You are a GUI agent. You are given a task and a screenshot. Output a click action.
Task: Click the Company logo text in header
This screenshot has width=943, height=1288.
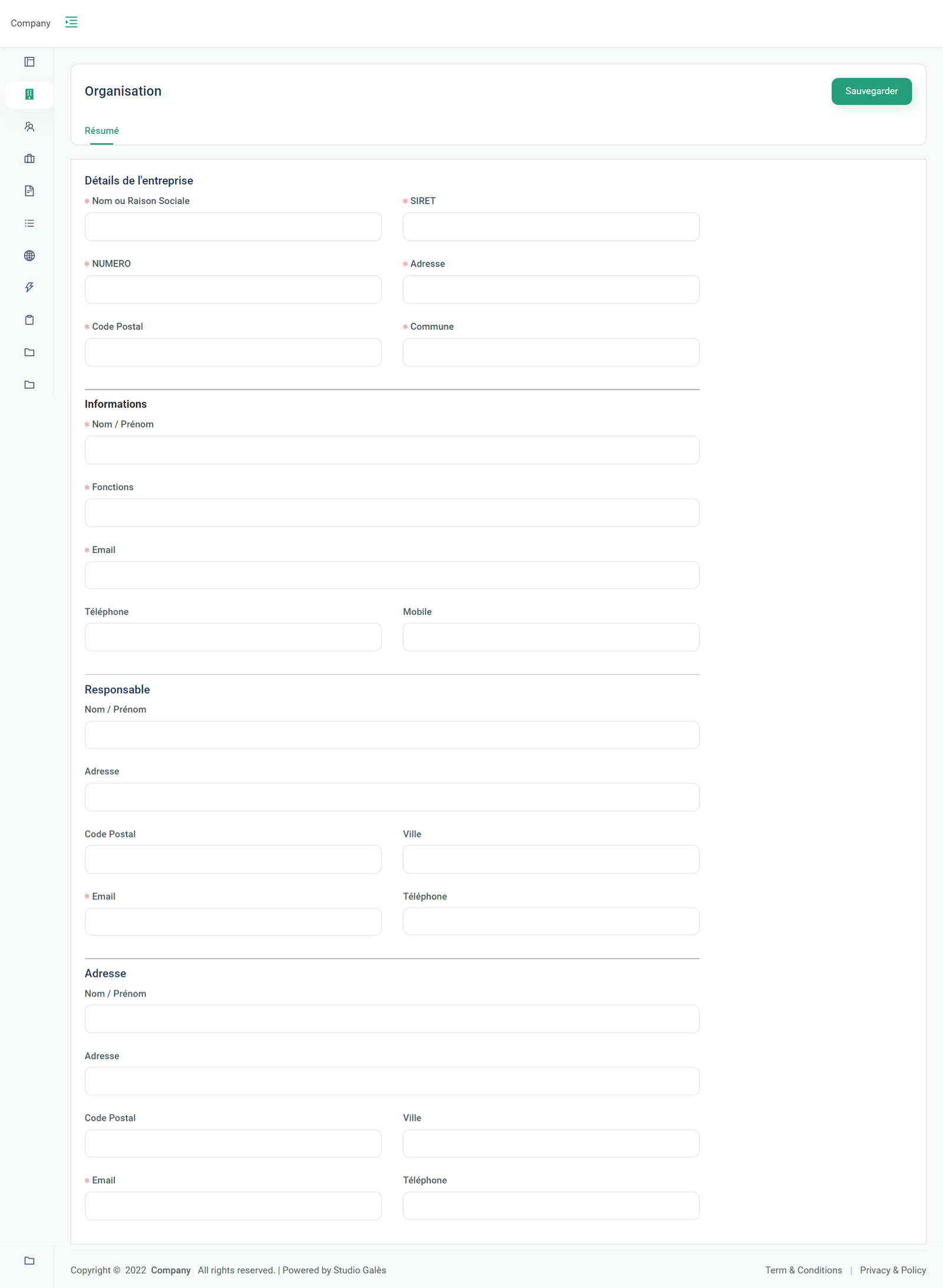pyautogui.click(x=31, y=23)
